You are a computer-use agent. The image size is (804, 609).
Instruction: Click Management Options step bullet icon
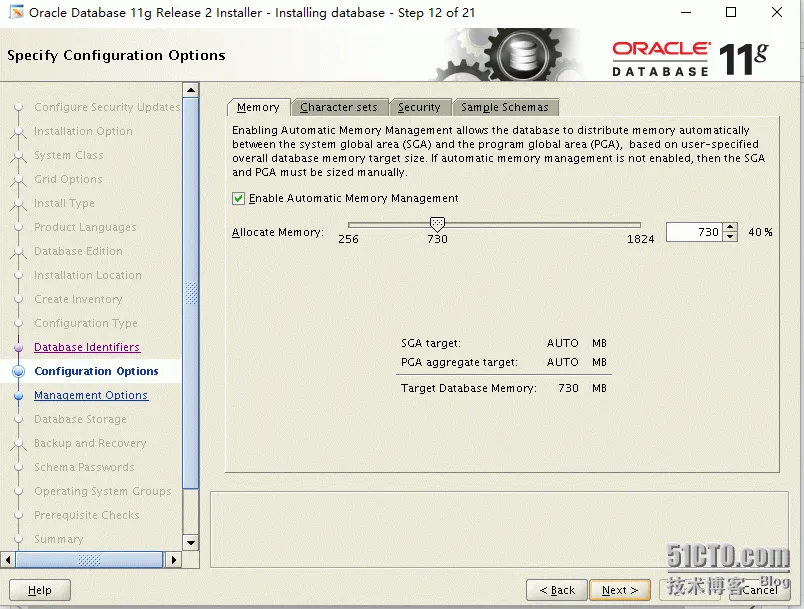click(x=18, y=396)
